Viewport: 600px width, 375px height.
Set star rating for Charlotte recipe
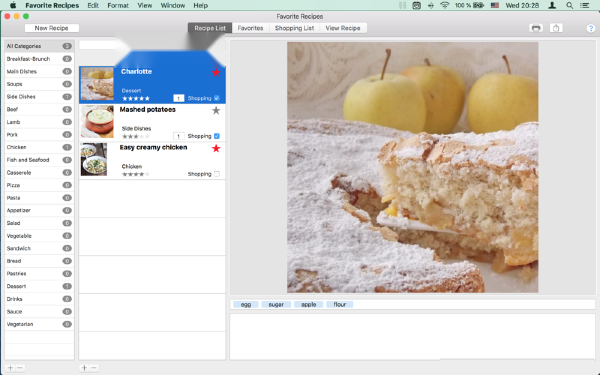136,98
